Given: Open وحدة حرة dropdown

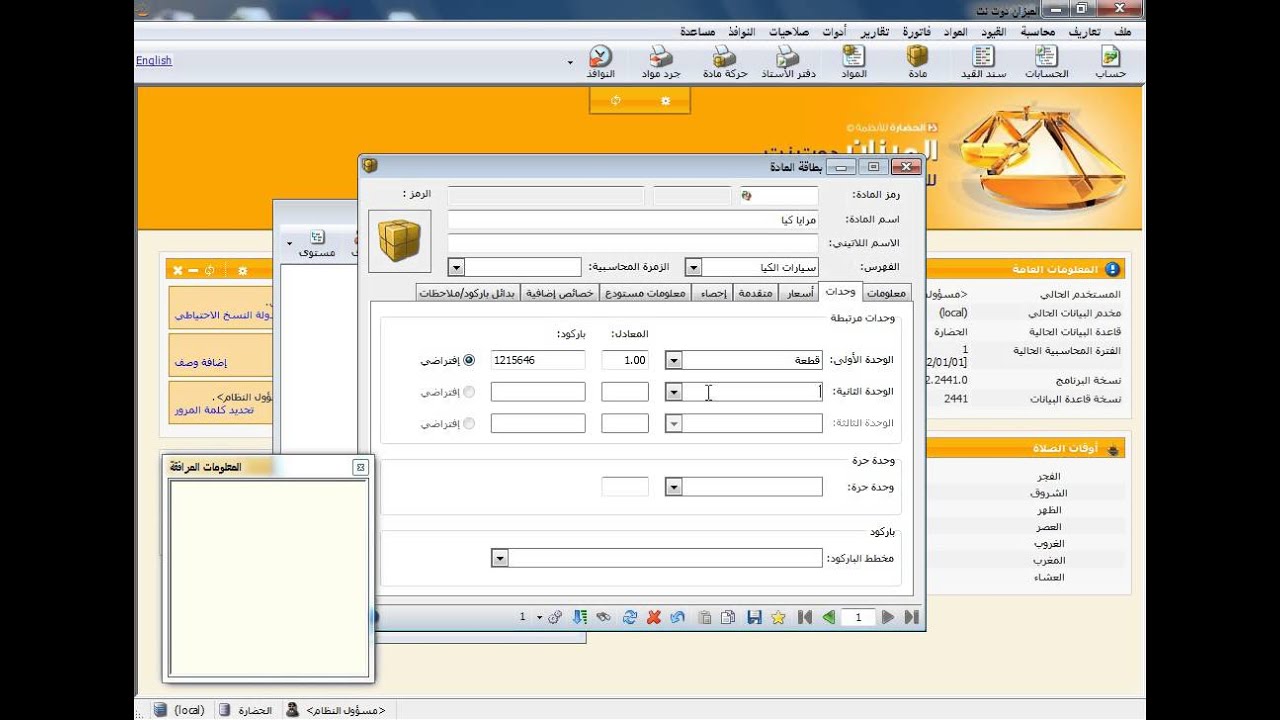Looking at the screenshot, I should coord(674,487).
